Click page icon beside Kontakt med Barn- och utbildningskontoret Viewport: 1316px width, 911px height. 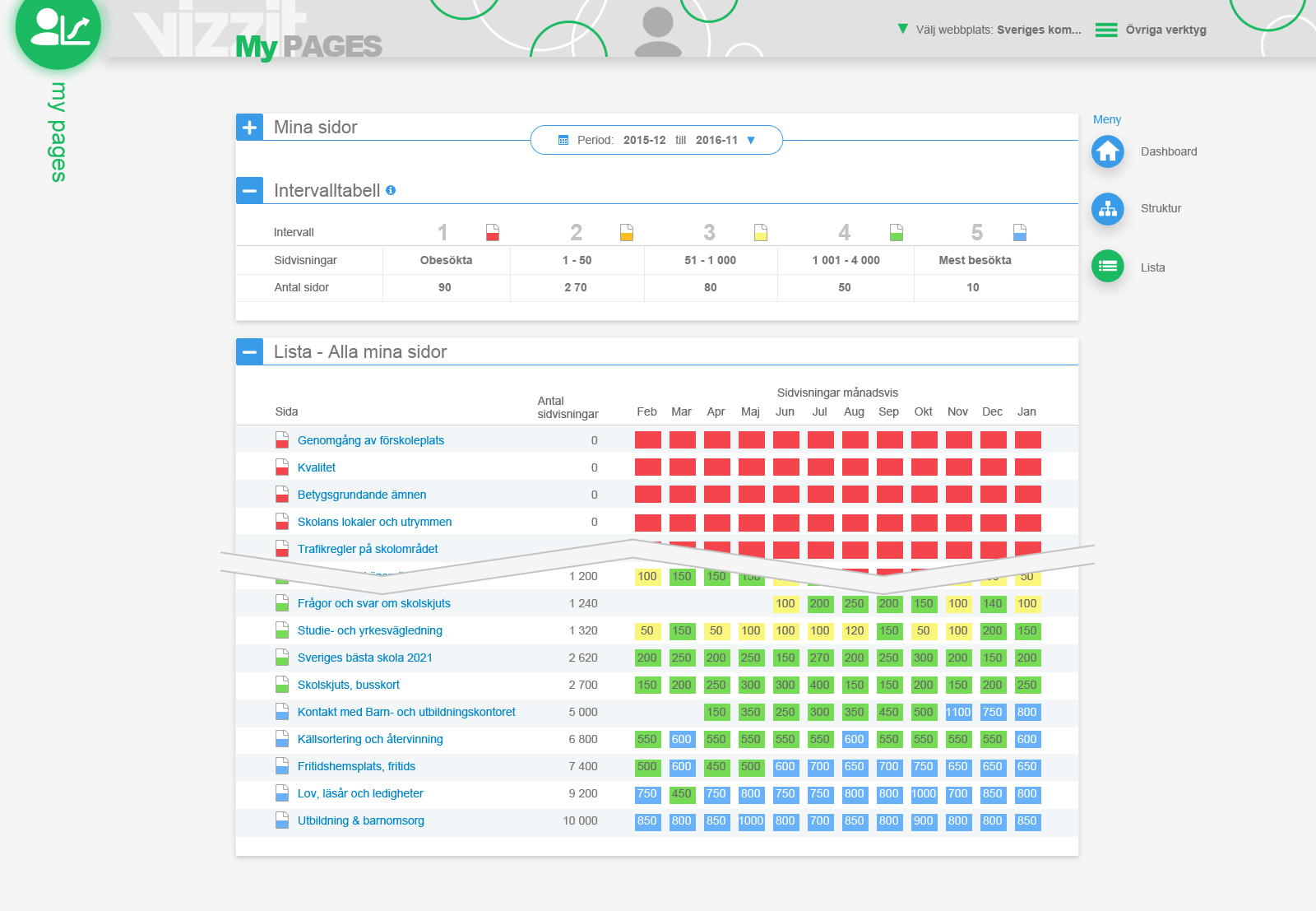click(x=282, y=711)
